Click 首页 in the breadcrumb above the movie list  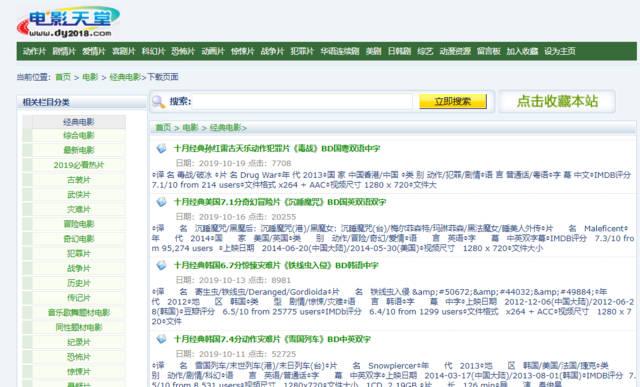(163, 128)
